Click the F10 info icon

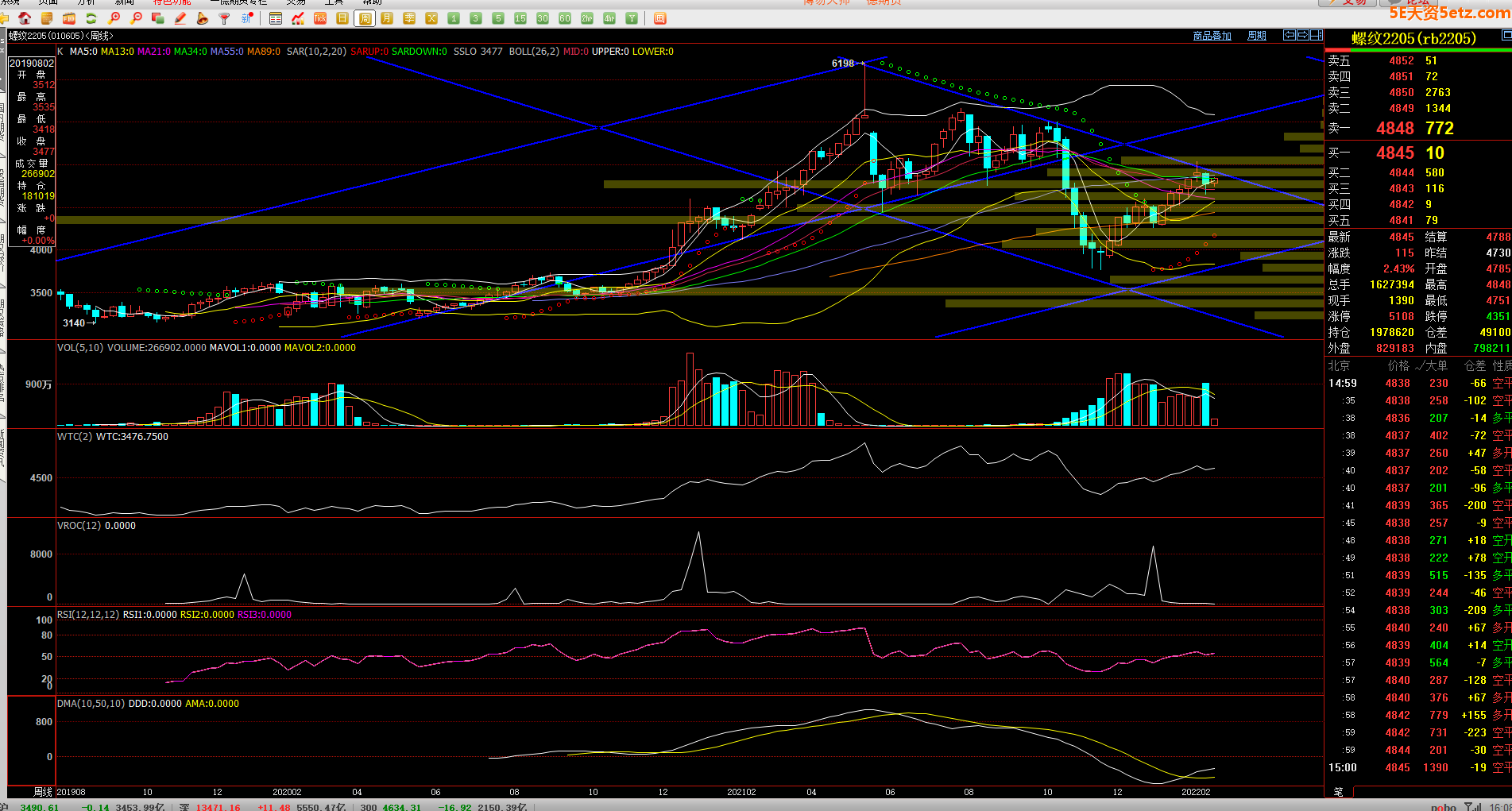click(69, 18)
